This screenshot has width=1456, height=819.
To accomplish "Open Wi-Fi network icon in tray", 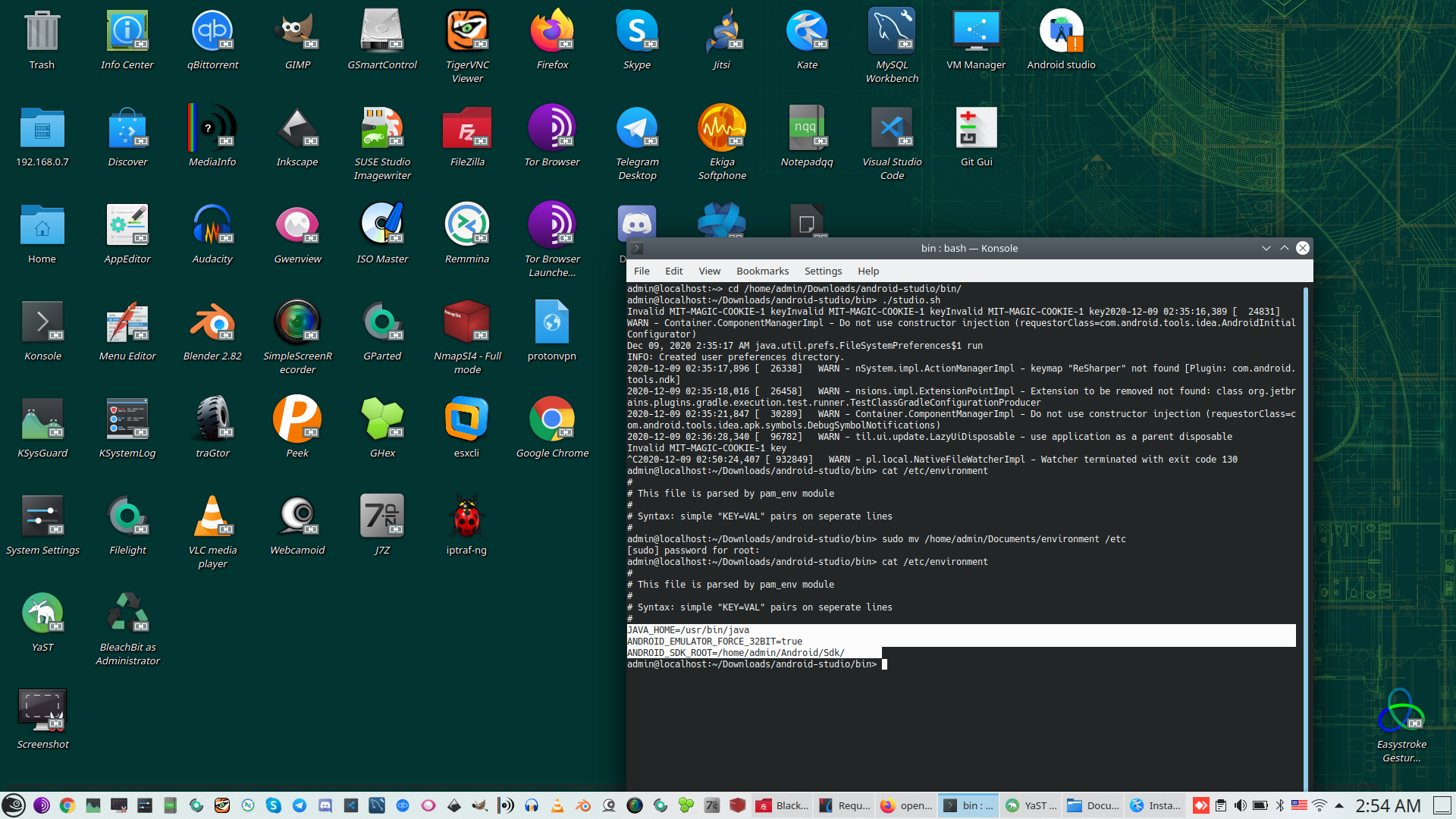I will tap(1319, 805).
